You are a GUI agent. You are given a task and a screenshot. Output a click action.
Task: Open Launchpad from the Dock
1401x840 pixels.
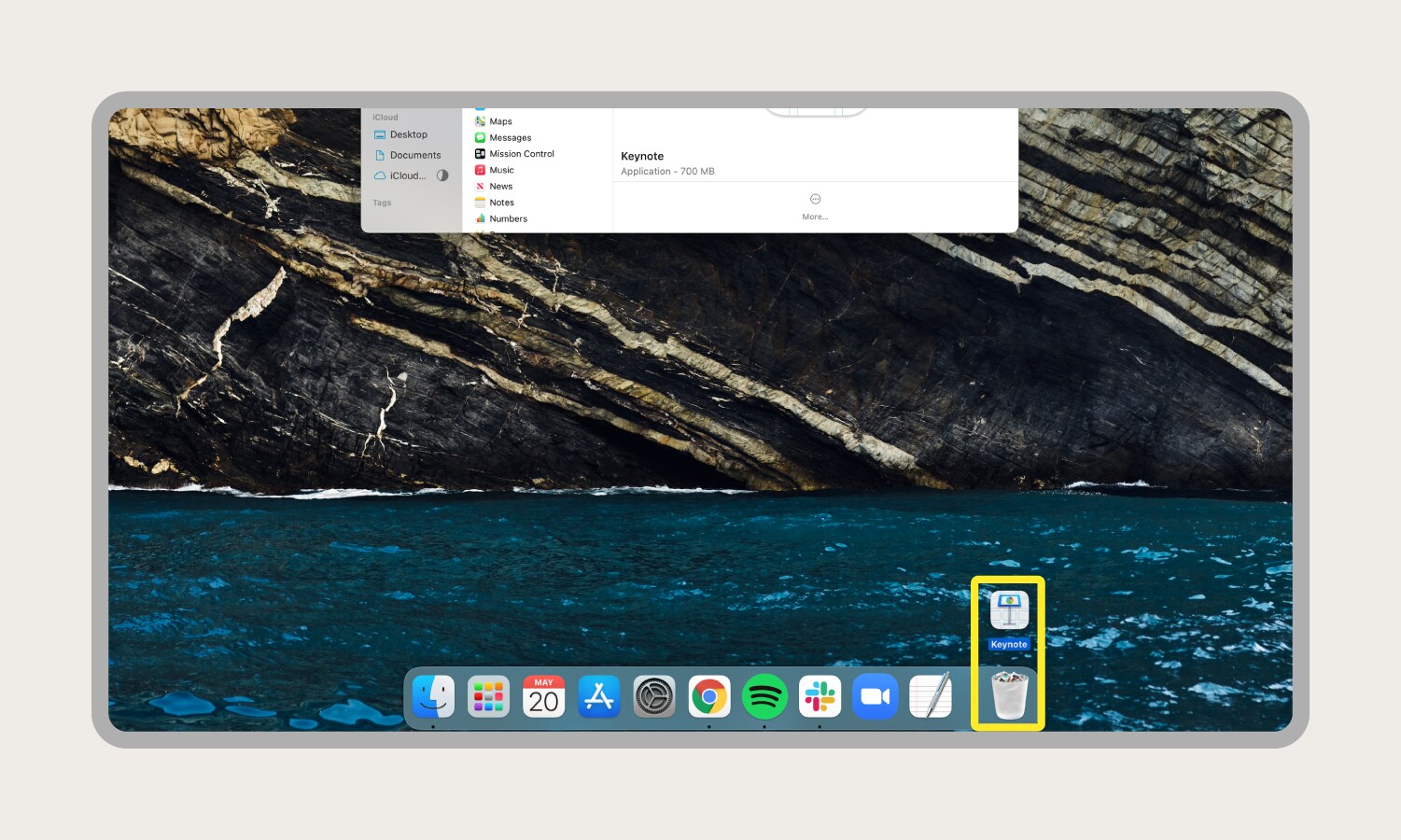point(488,696)
